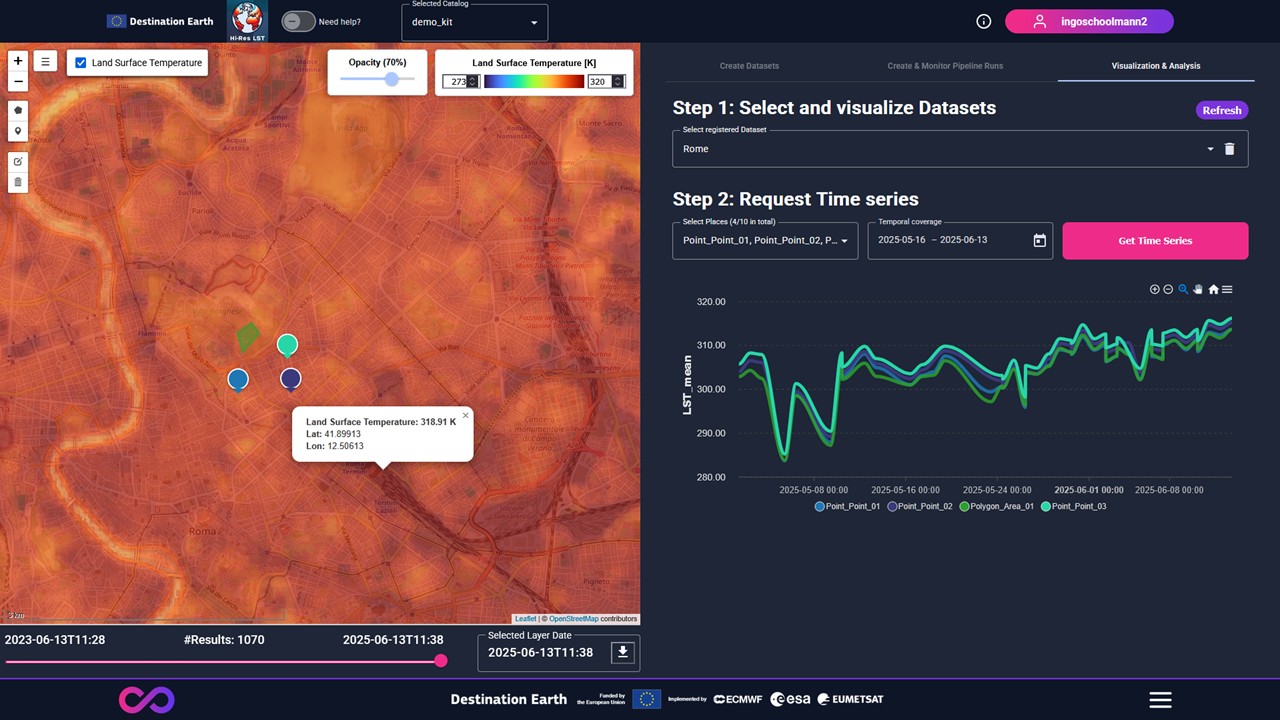The width and height of the screenshot is (1280, 720).
Task: Uncheck the Land Surface Temperature layer checkbox
Action: [x=82, y=62]
